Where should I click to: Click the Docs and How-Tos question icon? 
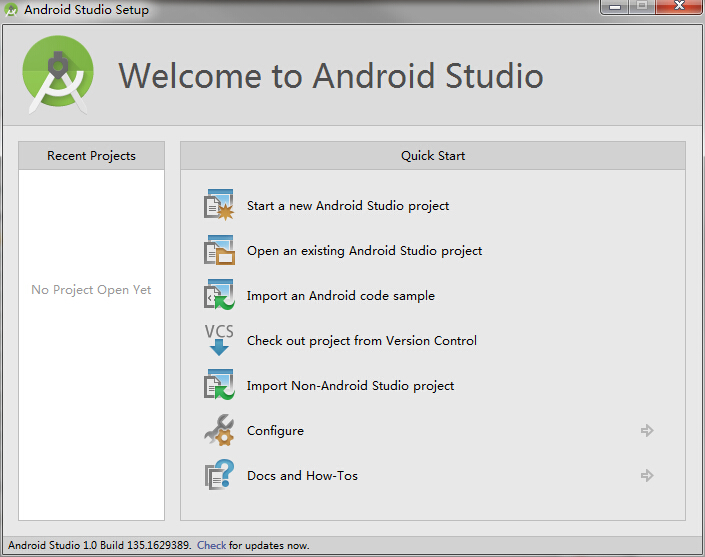(x=219, y=475)
